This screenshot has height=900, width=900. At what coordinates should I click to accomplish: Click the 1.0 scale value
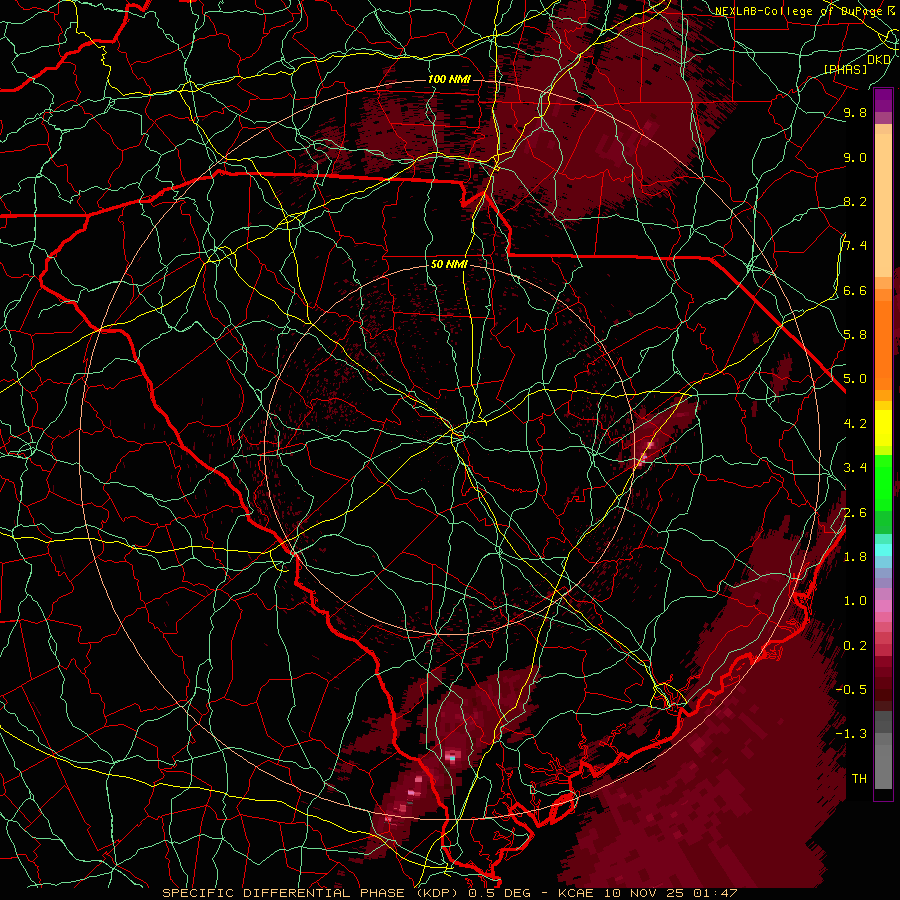pos(855,601)
